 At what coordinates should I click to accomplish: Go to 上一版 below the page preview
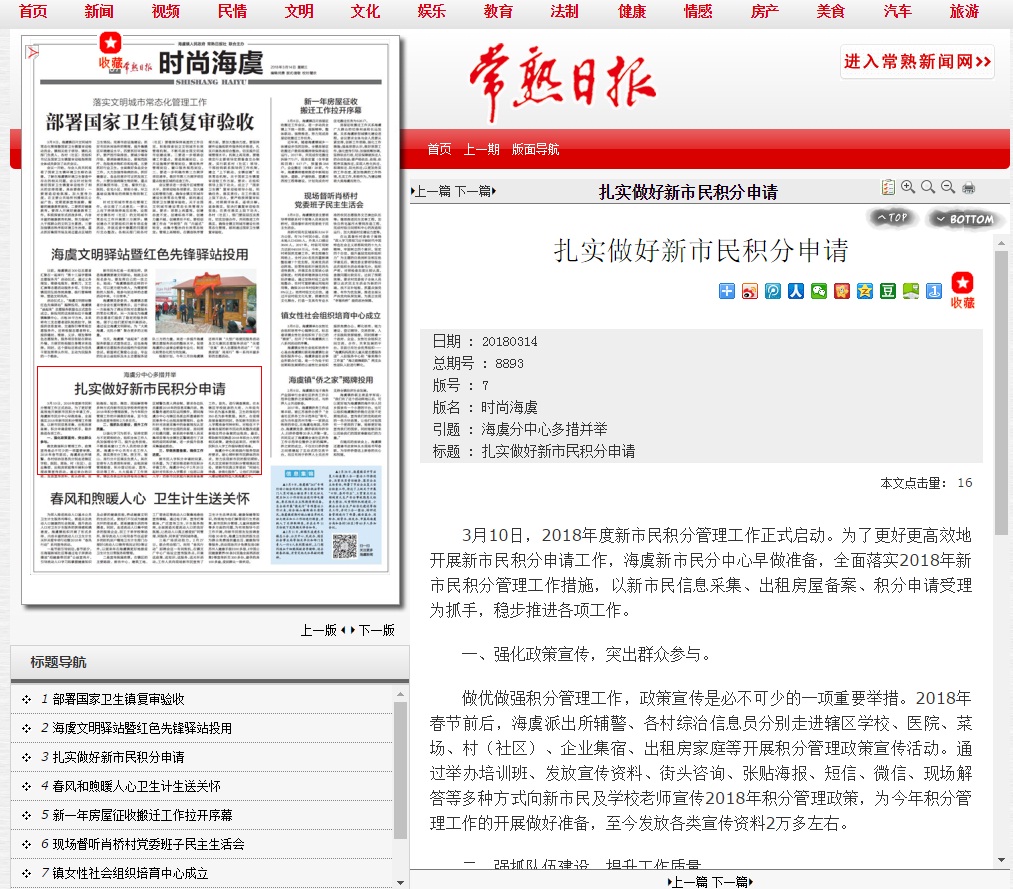[320, 630]
